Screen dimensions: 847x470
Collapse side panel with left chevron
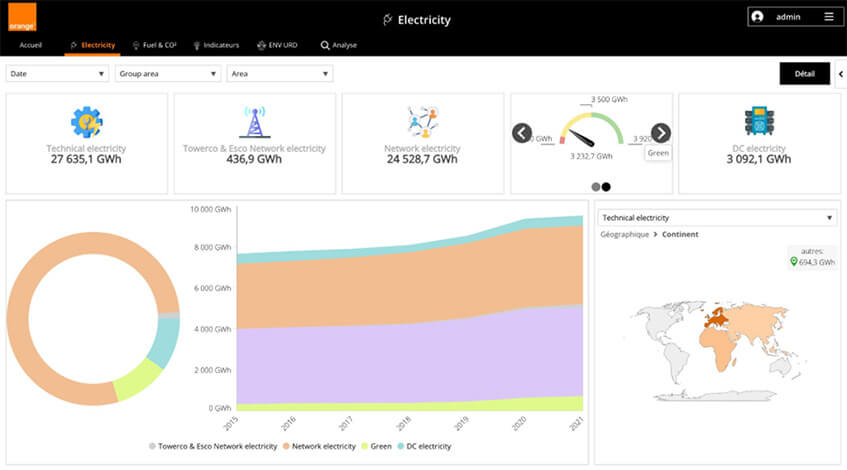[840, 73]
